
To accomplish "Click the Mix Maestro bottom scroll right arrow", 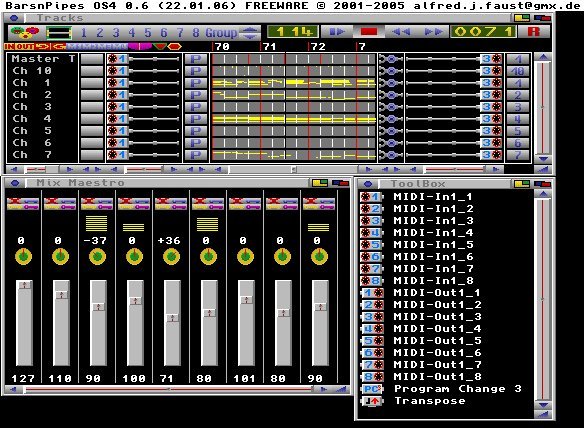I will (323, 390).
